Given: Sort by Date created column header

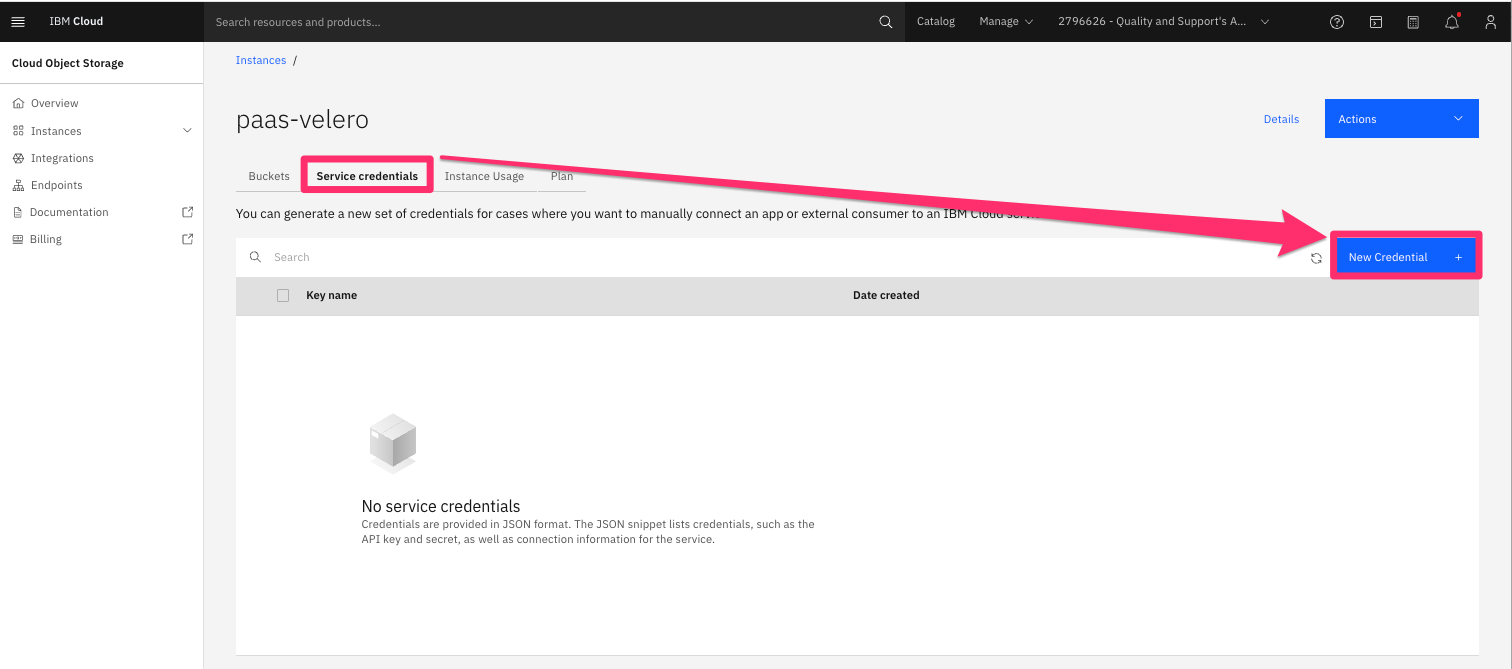Looking at the screenshot, I should coord(886,295).
